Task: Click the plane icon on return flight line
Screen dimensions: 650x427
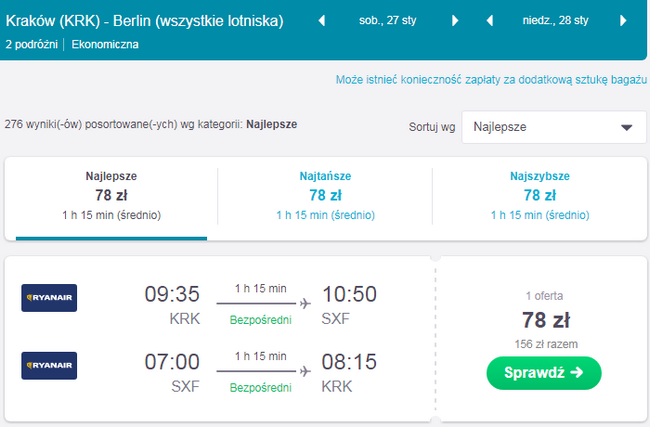Action: point(305,371)
